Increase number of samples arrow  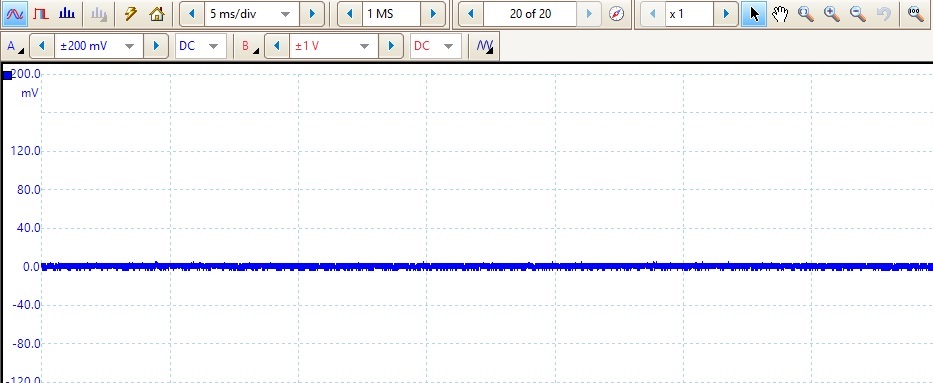[433, 14]
